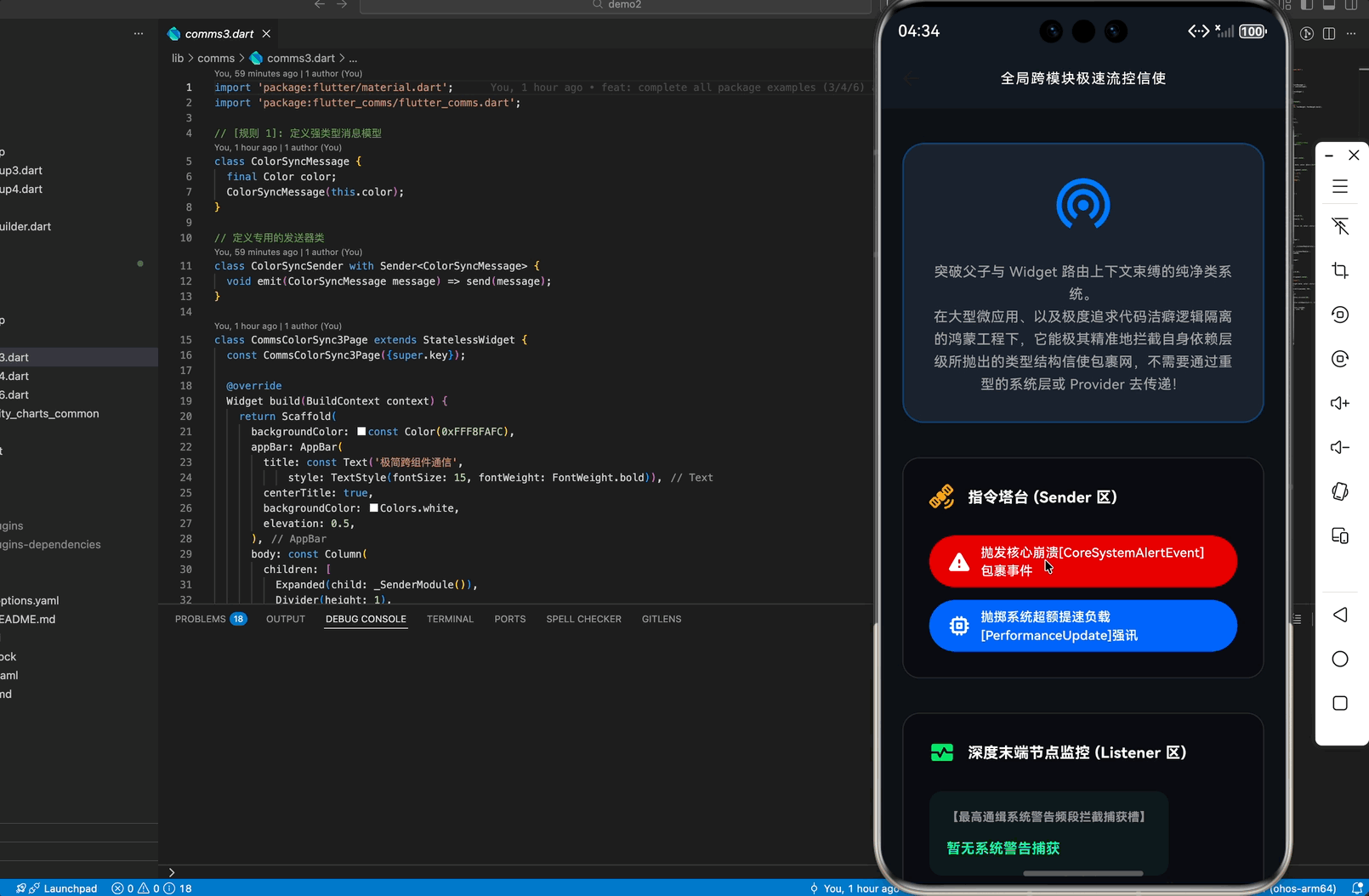Tap the back arrow in phone app bar
Image resolution: width=1369 pixels, height=896 pixels.
click(911, 78)
